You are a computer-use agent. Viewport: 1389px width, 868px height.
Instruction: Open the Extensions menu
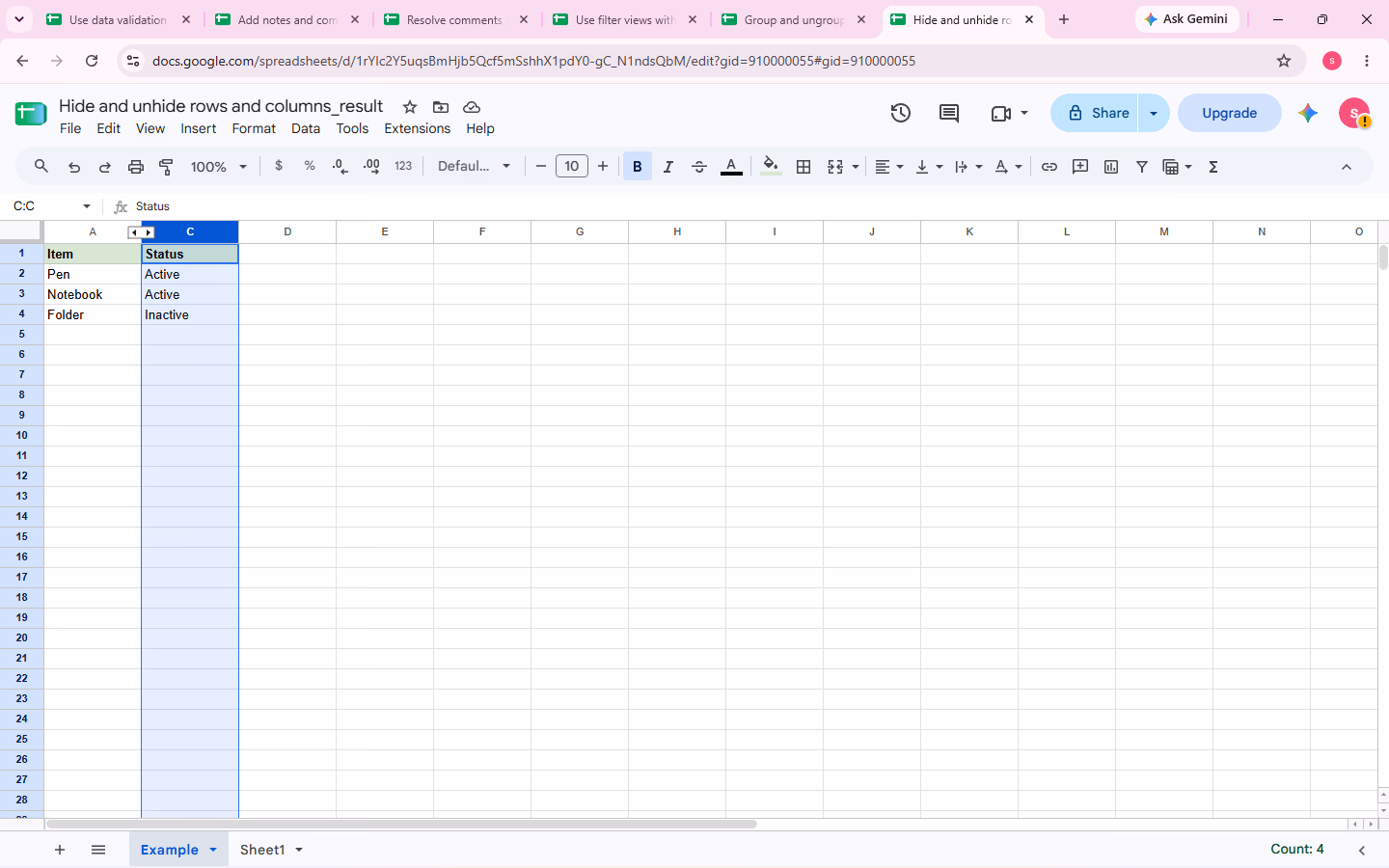[x=418, y=128]
